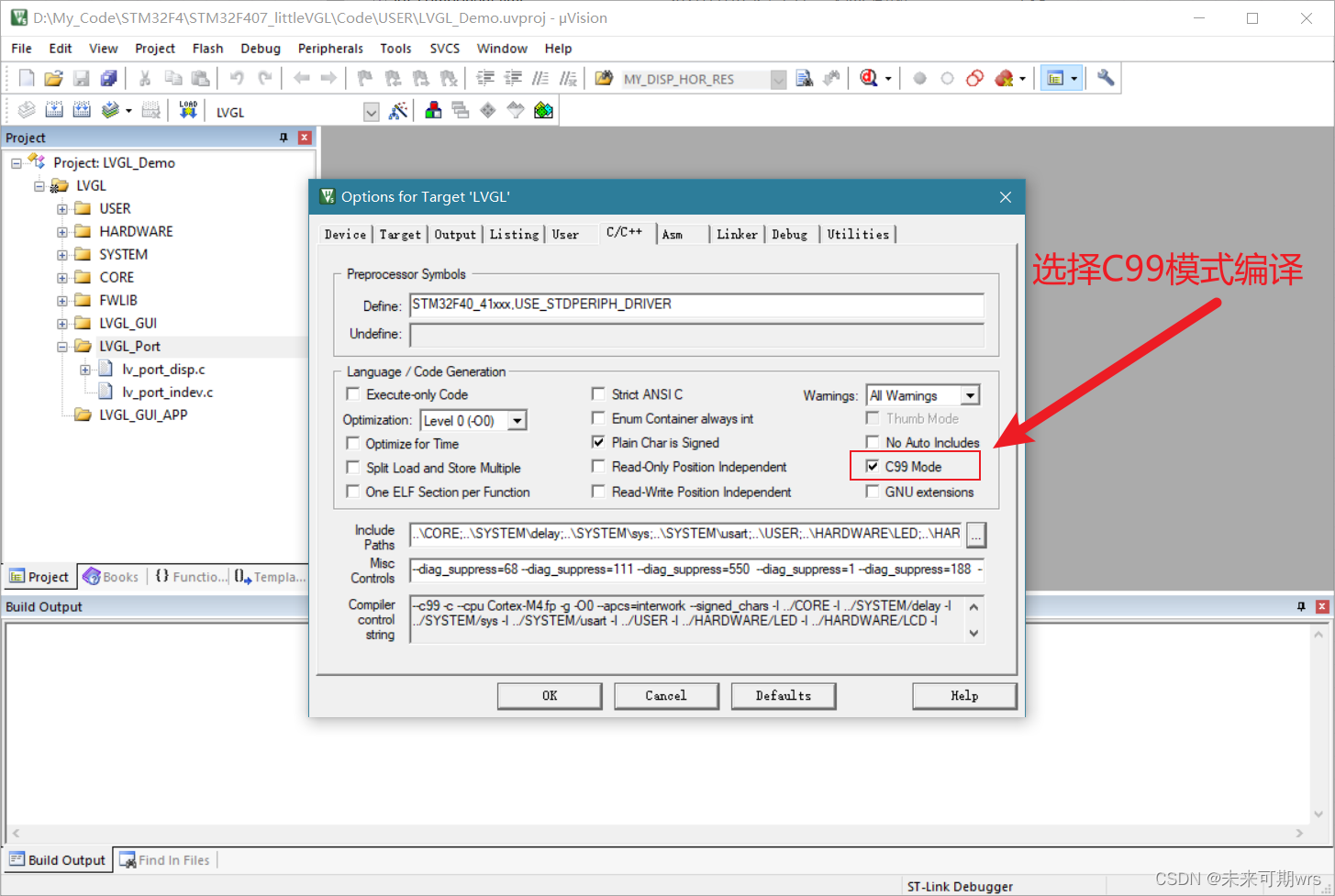Toggle Optimize for Time checkbox
Viewport: 1335px width, 896px height.
point(352,443)
